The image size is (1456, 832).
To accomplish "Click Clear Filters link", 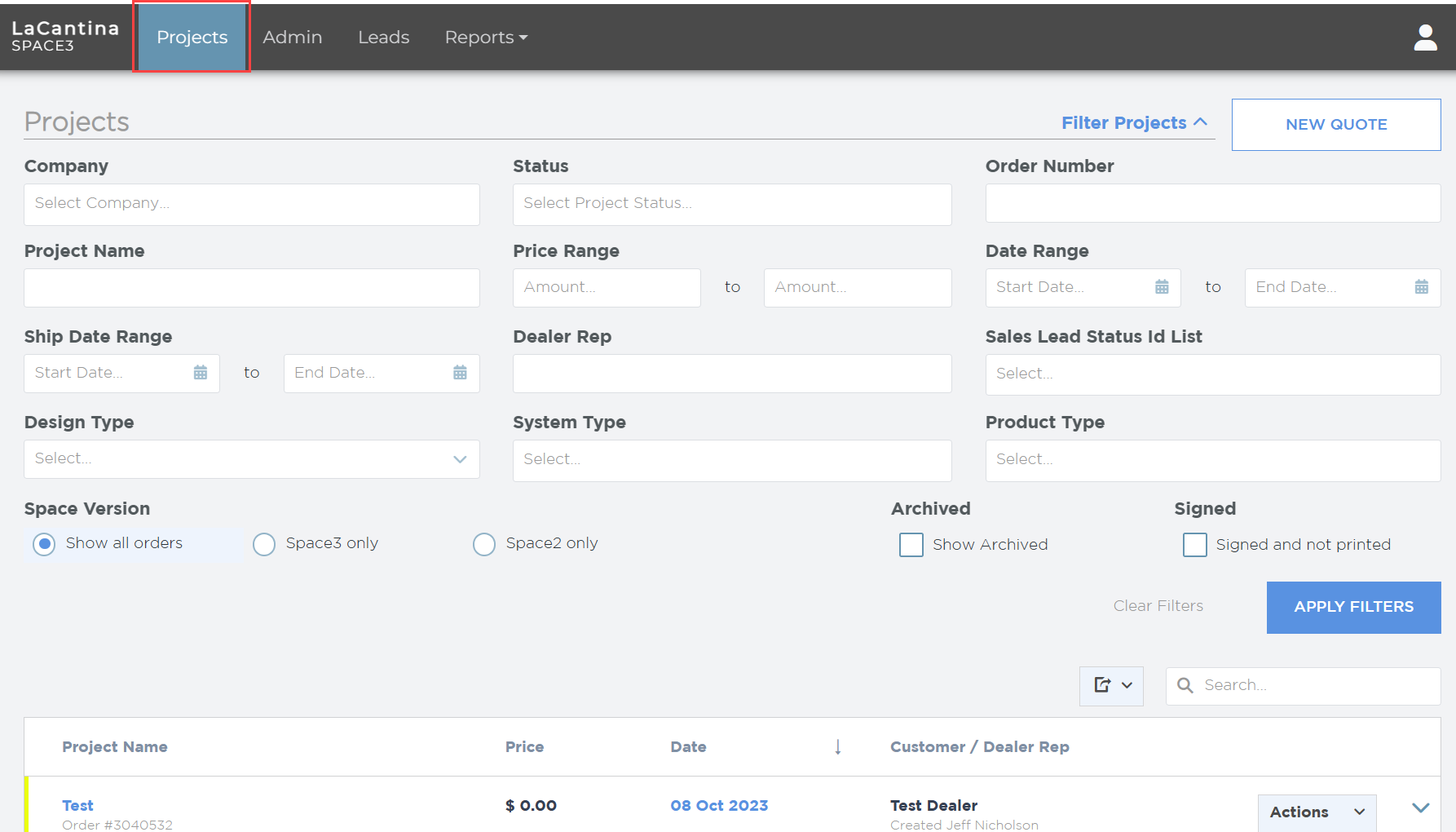I will click(1158, 606).
